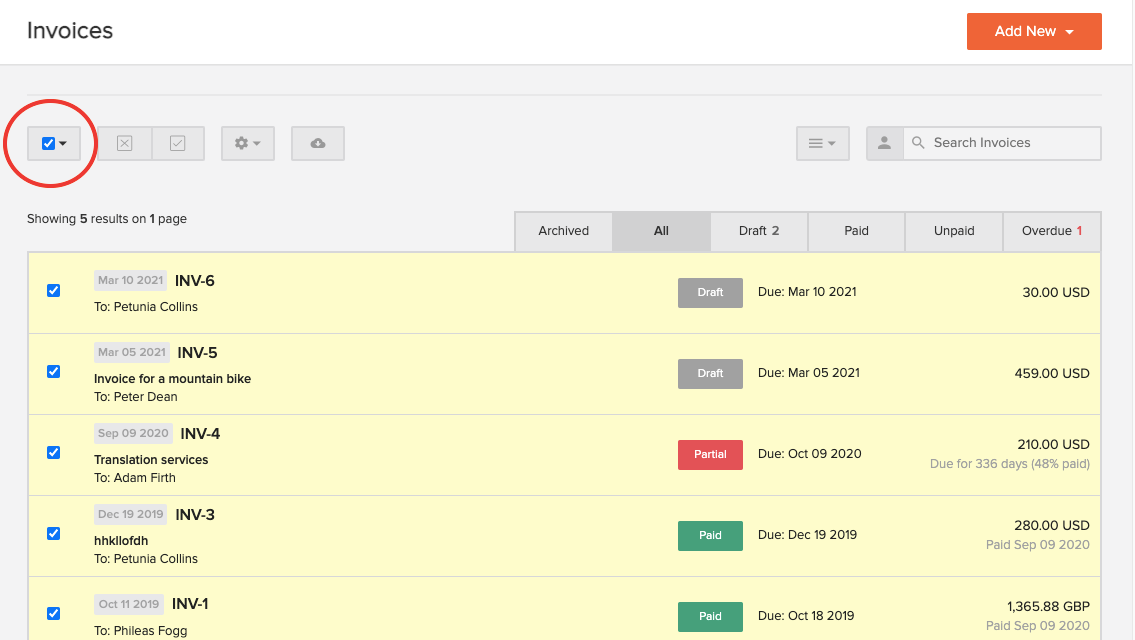This screenshot has width=1135, height=640.
Task: Click the checkmark-box toolbar icon
Action: pyautogui.click(x=178, y=143)
